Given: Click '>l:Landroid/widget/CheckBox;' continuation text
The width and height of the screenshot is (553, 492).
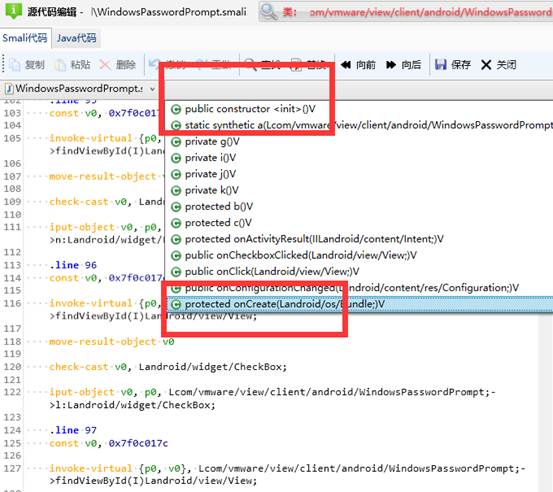Looking at the screenshot, I should (x=132, y=405).
